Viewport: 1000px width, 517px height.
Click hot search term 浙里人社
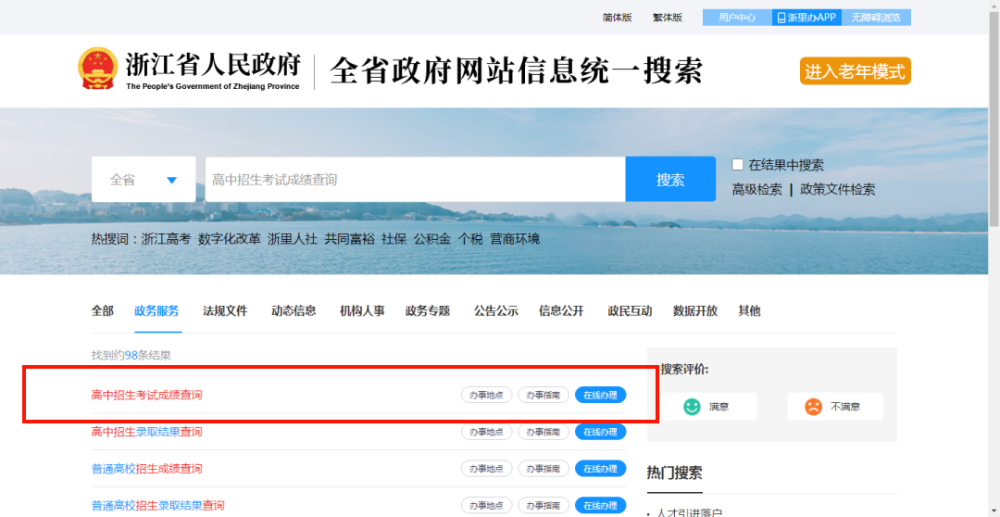[x=292, y=239]
